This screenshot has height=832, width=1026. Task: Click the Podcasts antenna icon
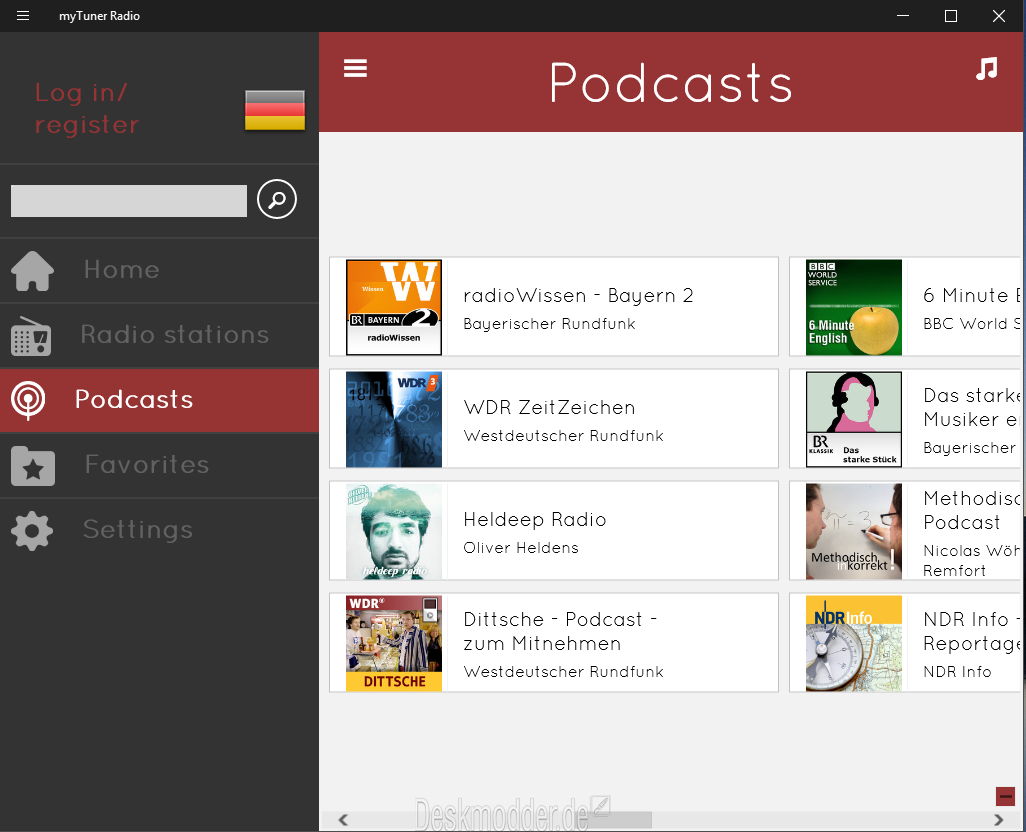28,400
